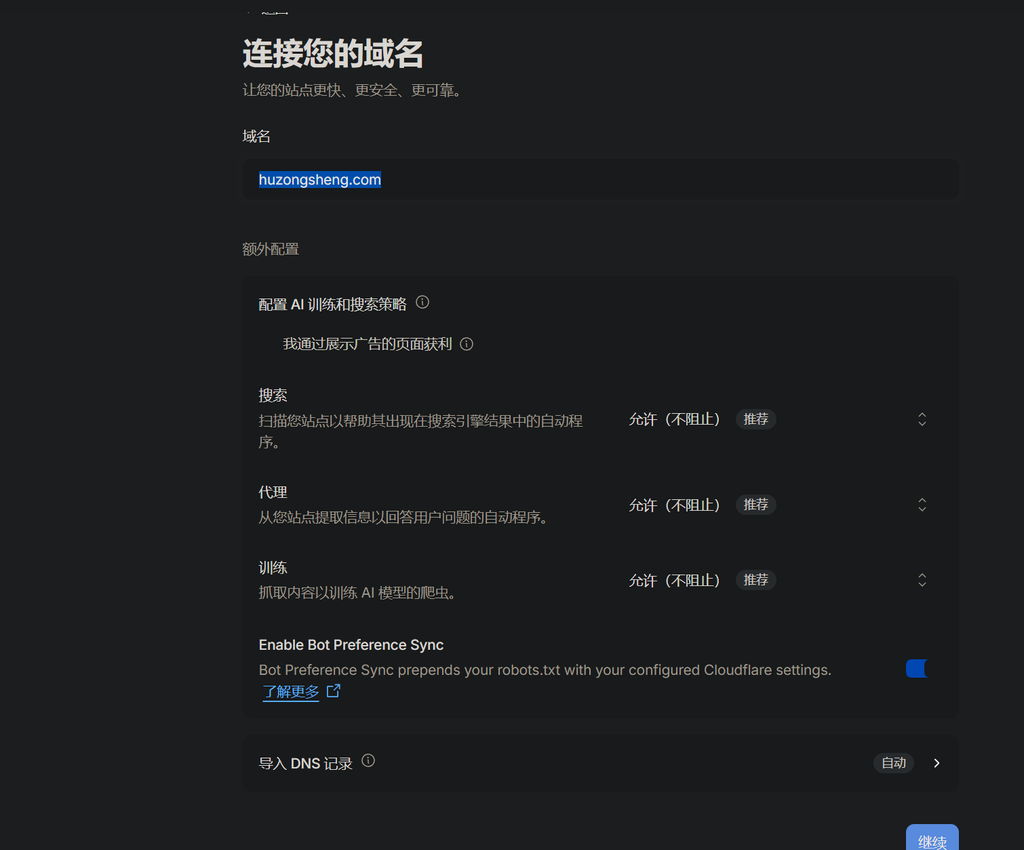Click the 额外配置 section label

tap(270, 249)
